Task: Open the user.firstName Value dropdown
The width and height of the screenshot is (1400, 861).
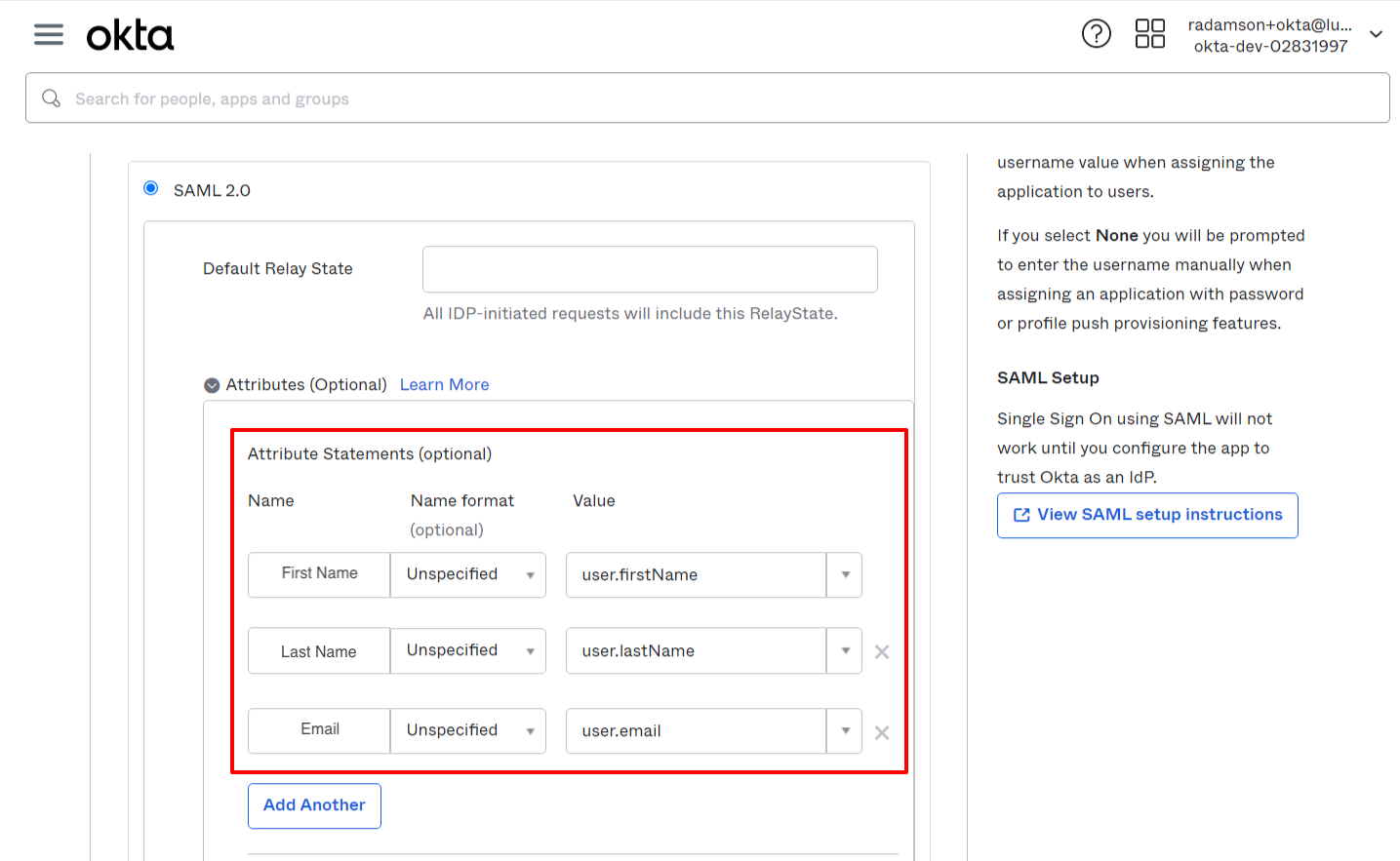Action: tap(844, 574)
